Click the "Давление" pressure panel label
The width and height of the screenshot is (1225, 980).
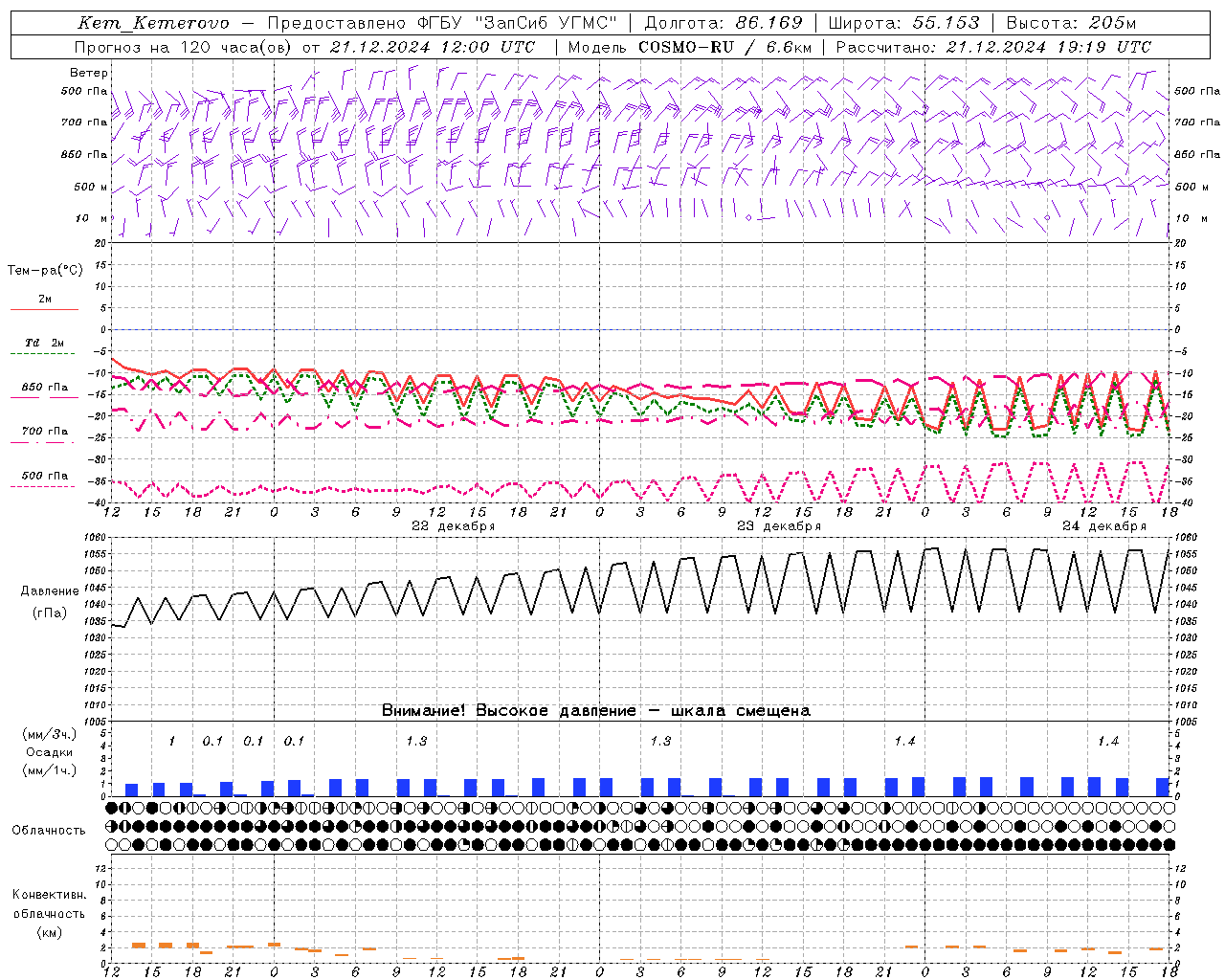click(x=50, y=591)
